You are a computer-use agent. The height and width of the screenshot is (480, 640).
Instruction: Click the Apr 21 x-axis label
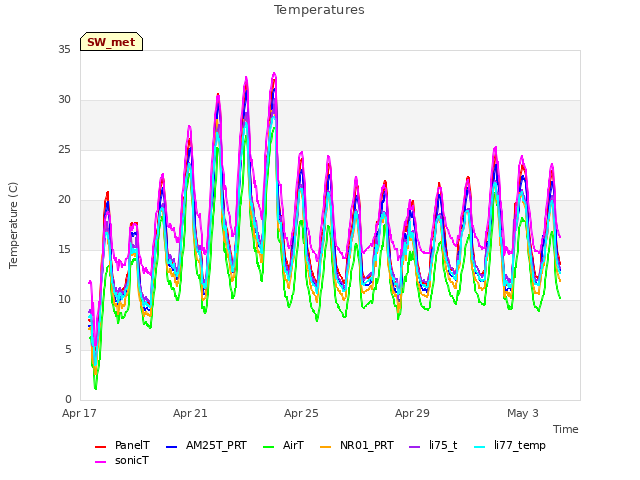pos(190,413)
